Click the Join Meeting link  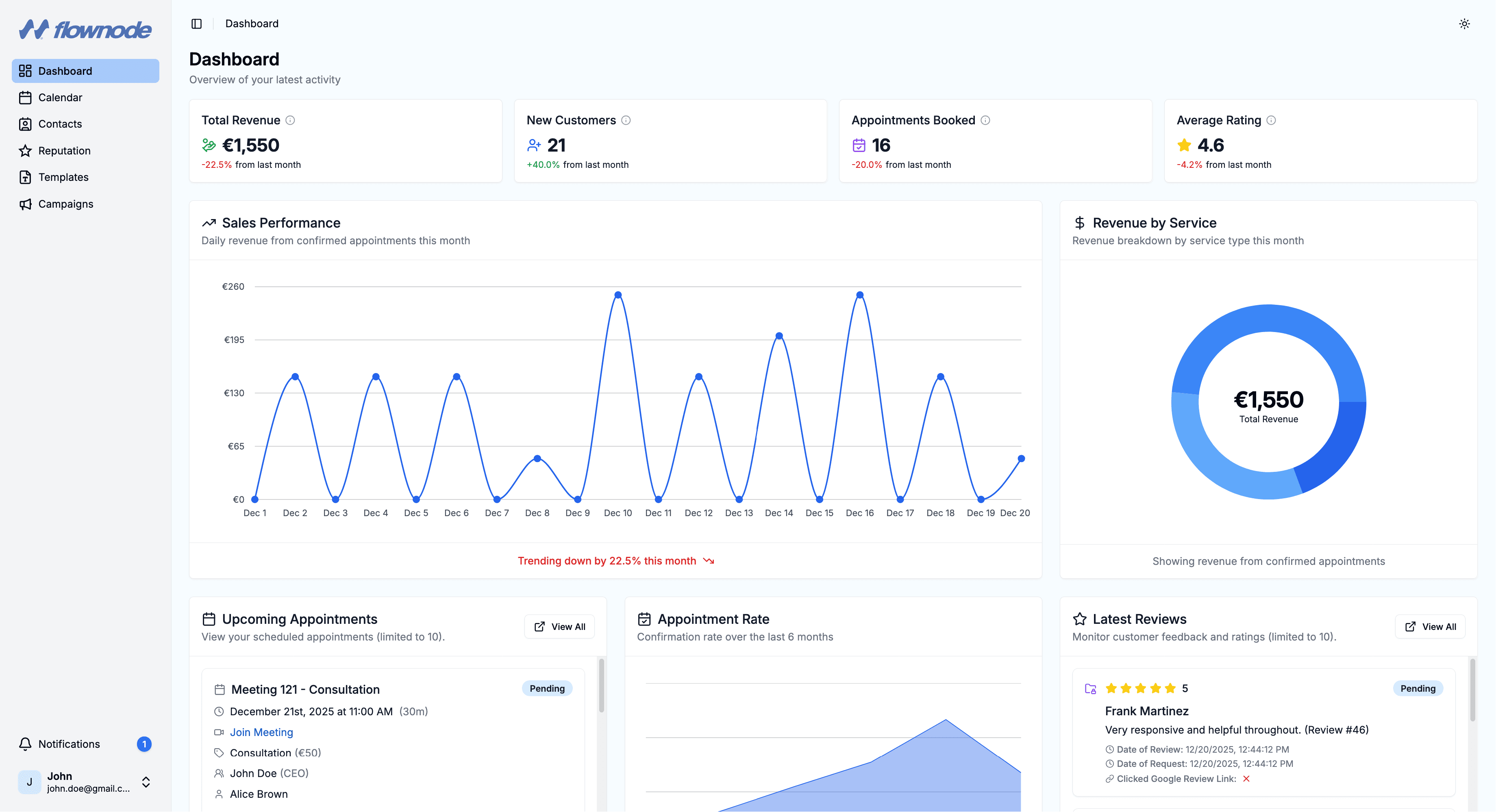pos(261,732)
